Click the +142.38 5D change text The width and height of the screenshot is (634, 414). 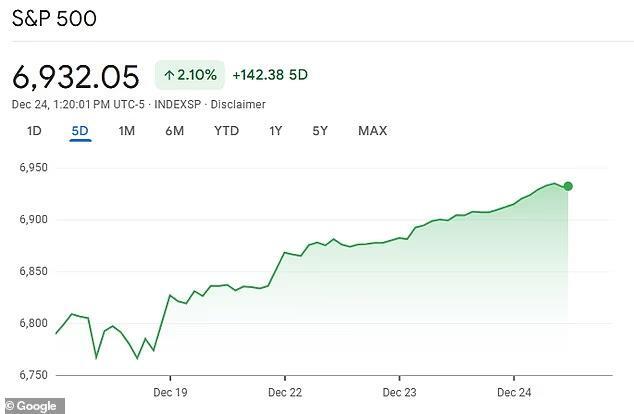[x=270, y=76]
